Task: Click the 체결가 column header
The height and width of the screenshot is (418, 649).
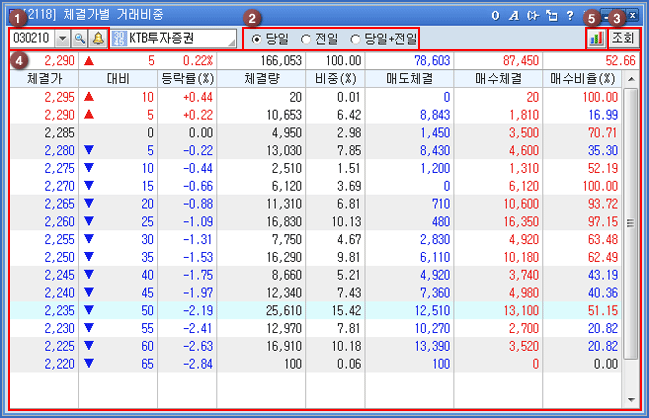Action: (43, 77)
